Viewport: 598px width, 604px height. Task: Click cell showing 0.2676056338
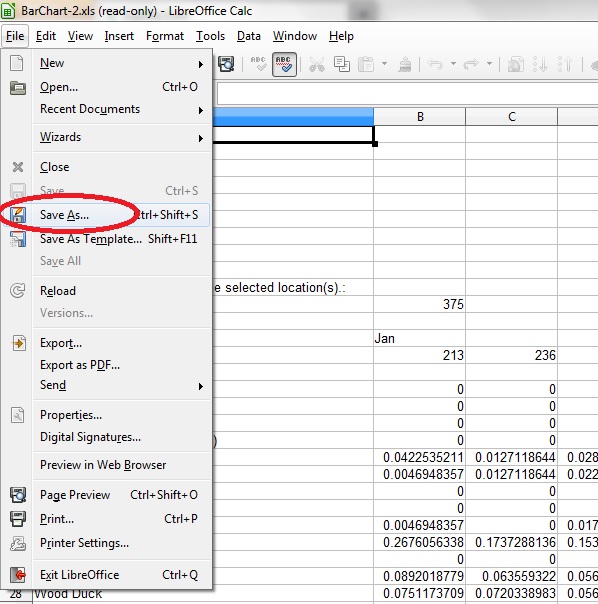pyautogui.click(x=420, y=542)
